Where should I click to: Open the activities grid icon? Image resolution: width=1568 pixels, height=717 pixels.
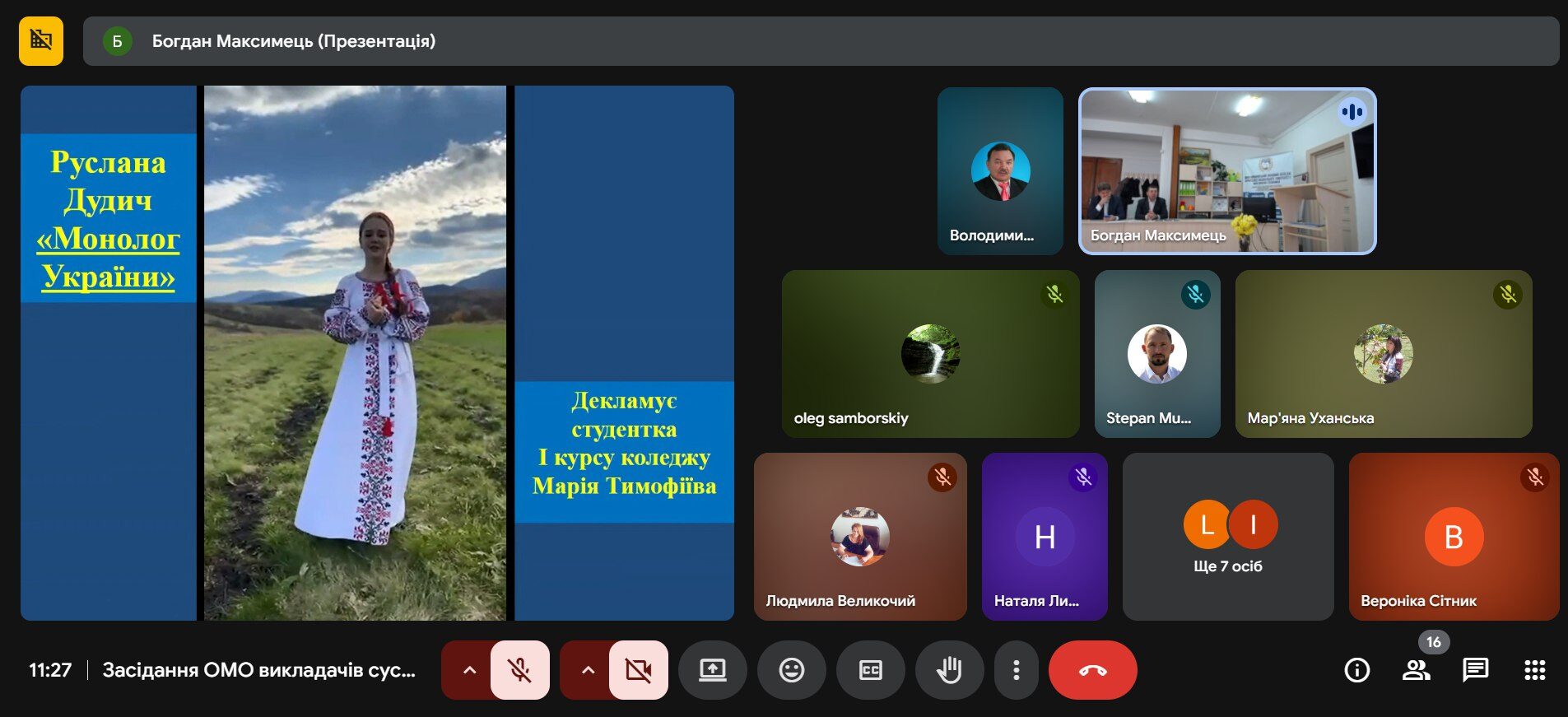pos(1534,670)
